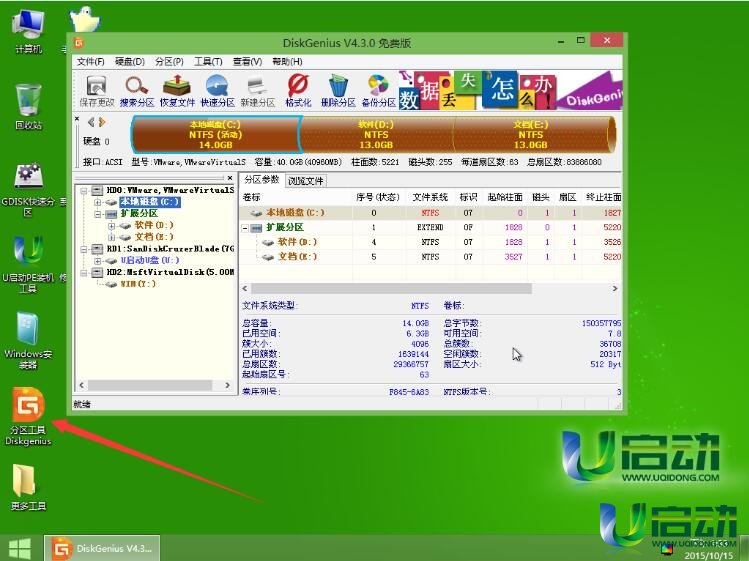
Task: Click File System (文件系统) column header
Action: 430,197
